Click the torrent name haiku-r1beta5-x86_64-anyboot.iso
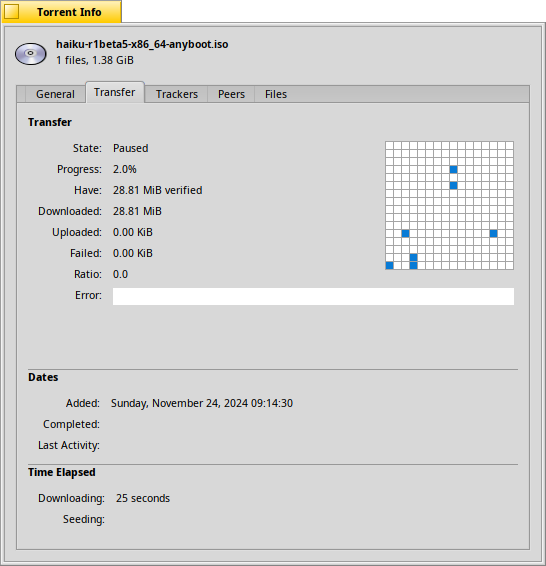Image resolution: width=546 pixels, height=566 pixels. (142, 44)
